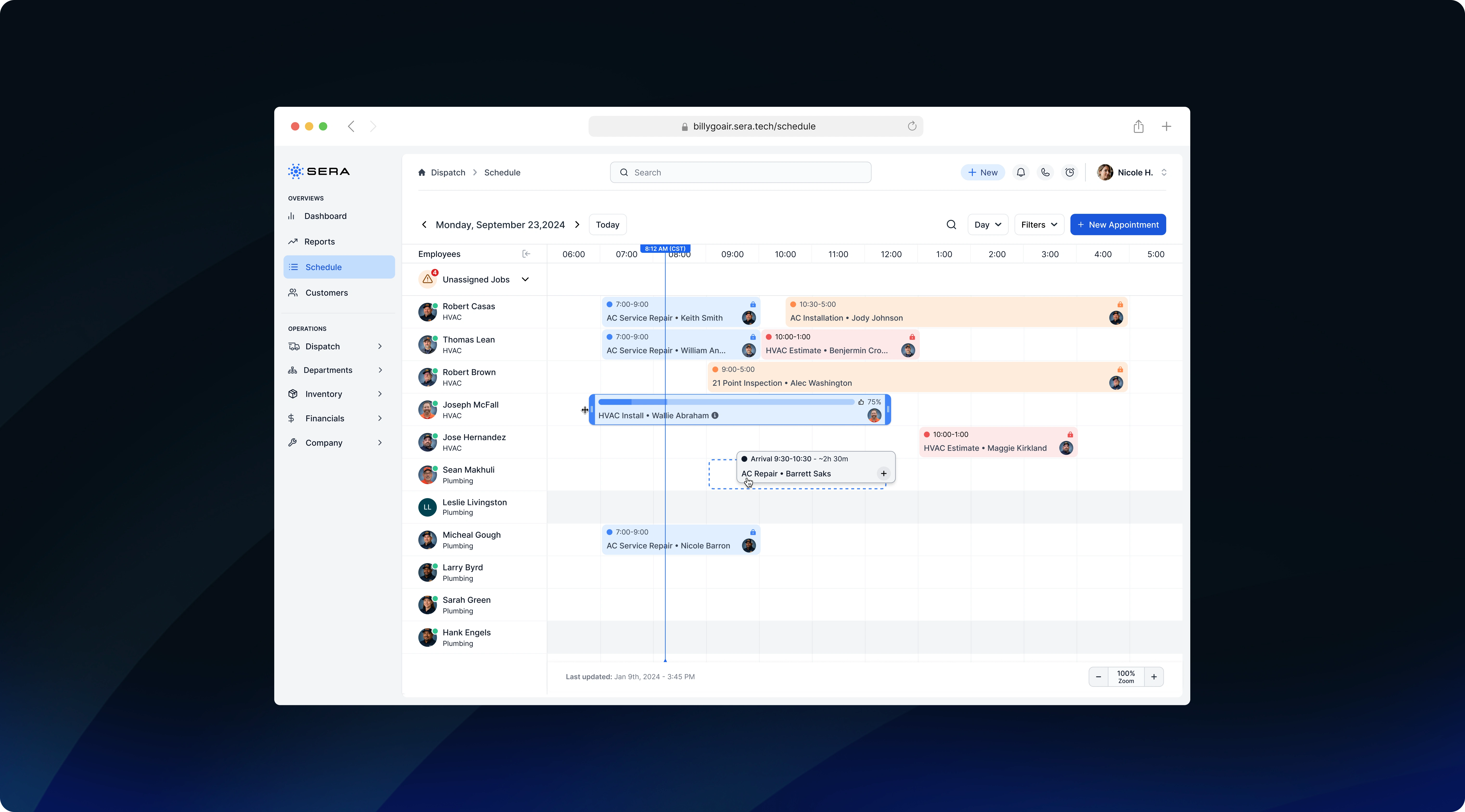
Task: Open the Day view dropdown
Action: click(987, 225)
